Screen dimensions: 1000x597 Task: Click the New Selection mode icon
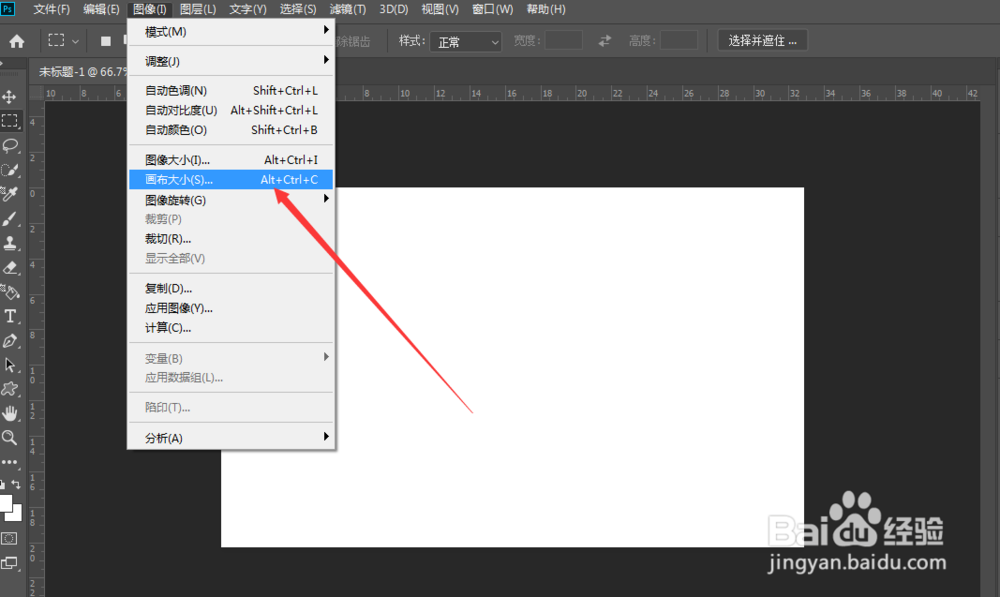click(106, 41)
